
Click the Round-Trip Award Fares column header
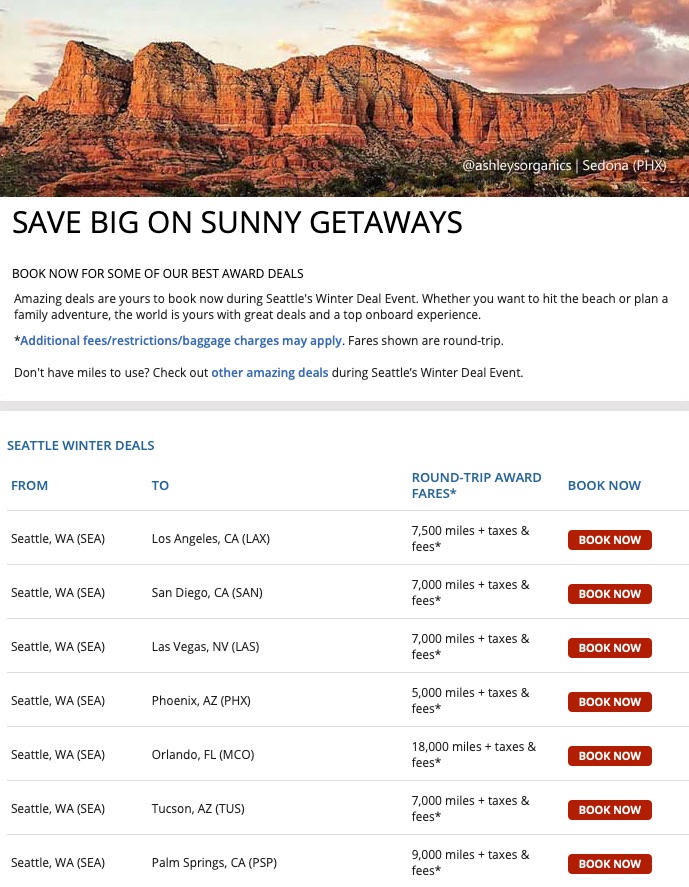point(476,486)
